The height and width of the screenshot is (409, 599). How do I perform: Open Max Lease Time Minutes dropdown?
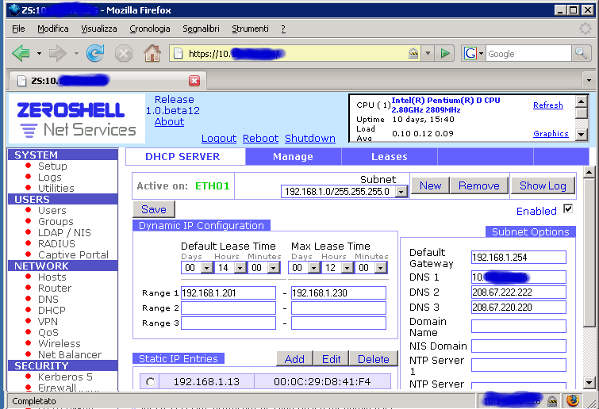[380, 268]
